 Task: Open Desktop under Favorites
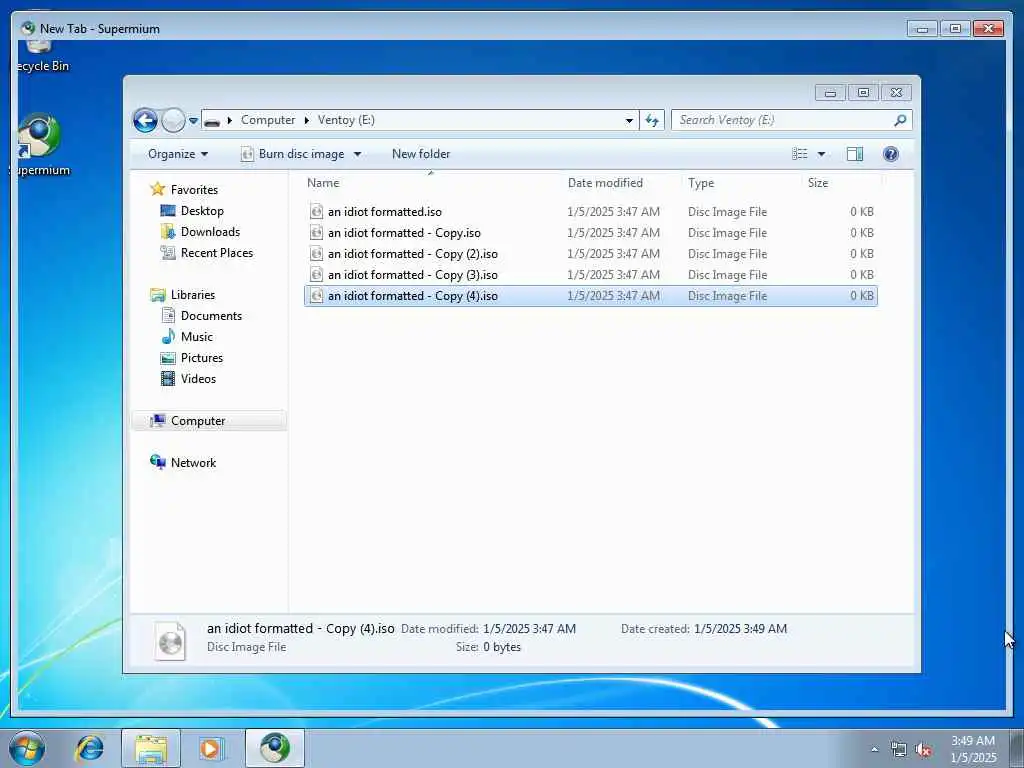coord(202,211)
